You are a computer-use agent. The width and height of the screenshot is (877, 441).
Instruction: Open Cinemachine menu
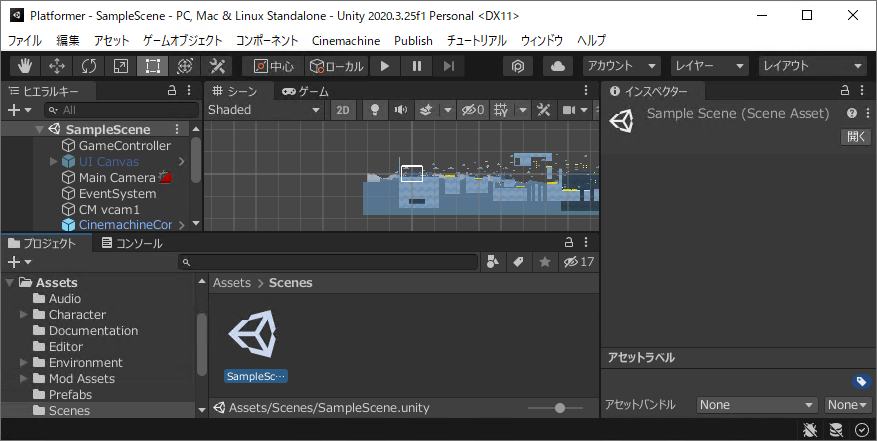coord(346,41)
